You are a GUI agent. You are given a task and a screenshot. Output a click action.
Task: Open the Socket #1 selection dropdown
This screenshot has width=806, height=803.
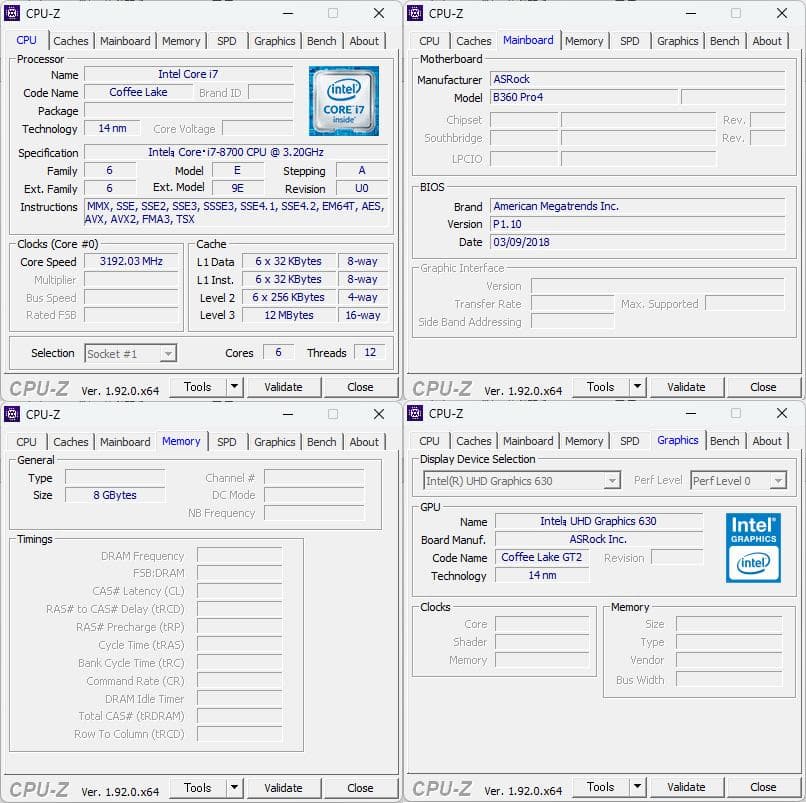point(130,353)
